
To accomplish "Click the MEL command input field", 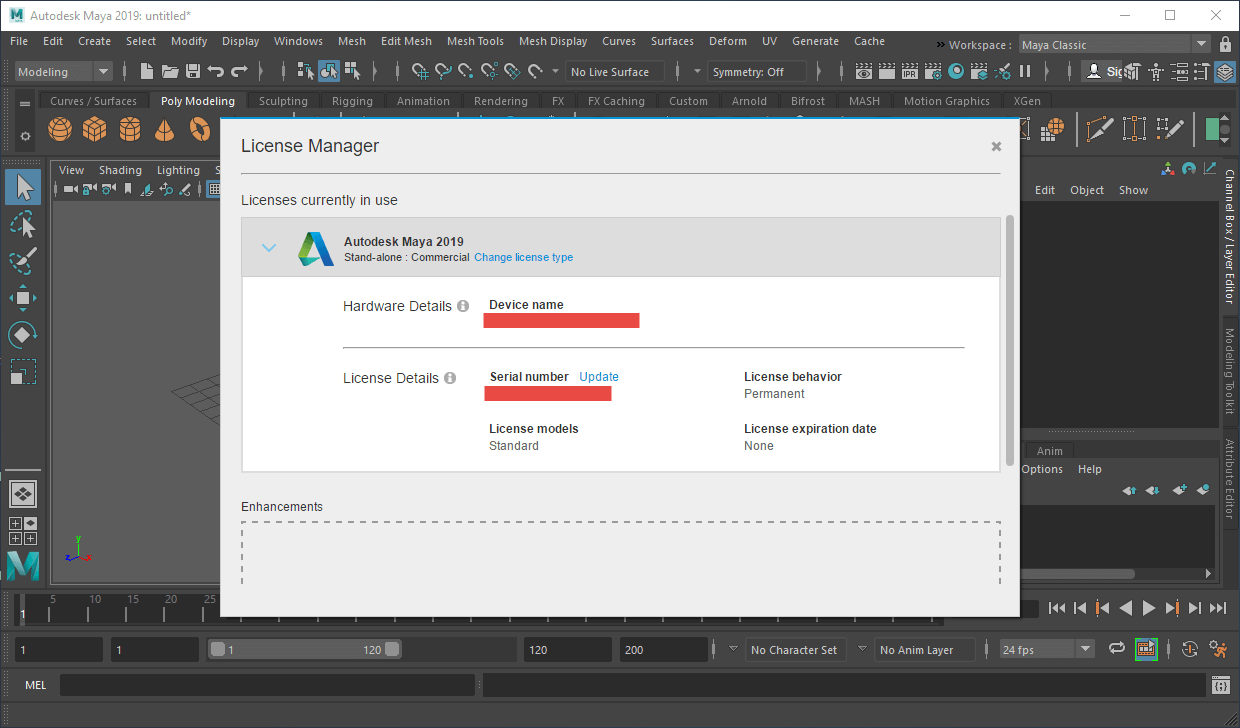I will point(267,685).
